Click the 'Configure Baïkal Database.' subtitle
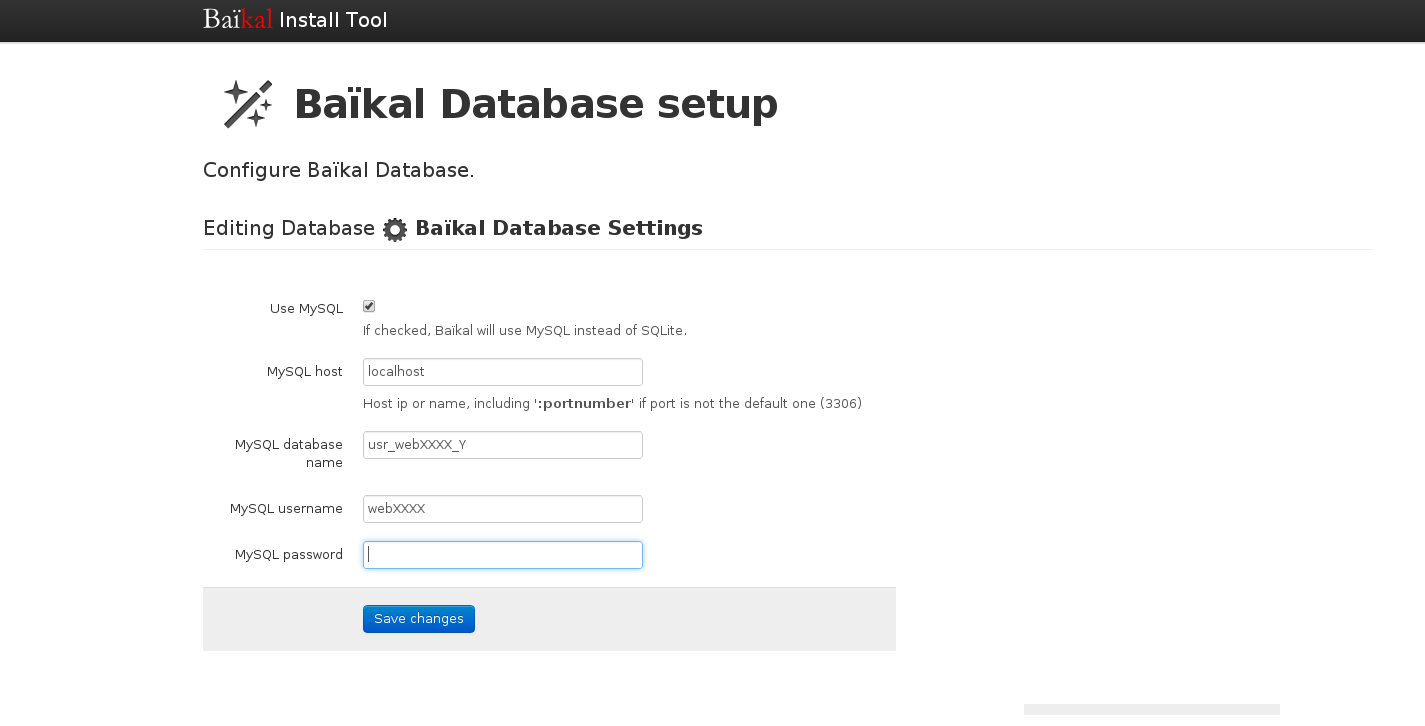Image resolution: width=1425 pixels, height=726 pixels. (x=339, y=171)
